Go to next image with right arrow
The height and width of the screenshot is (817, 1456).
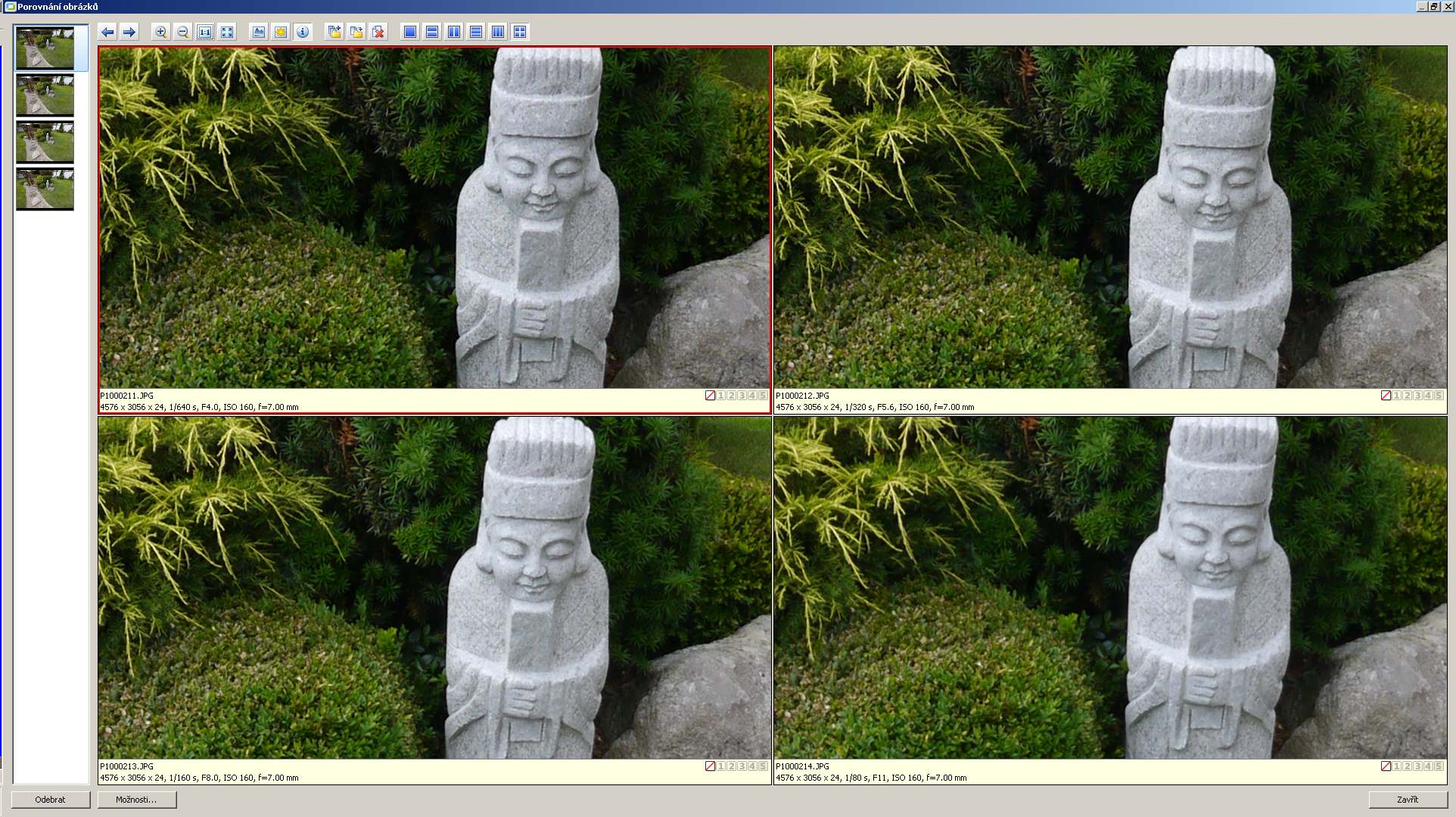pyautogui.click(x=129, y=32)
